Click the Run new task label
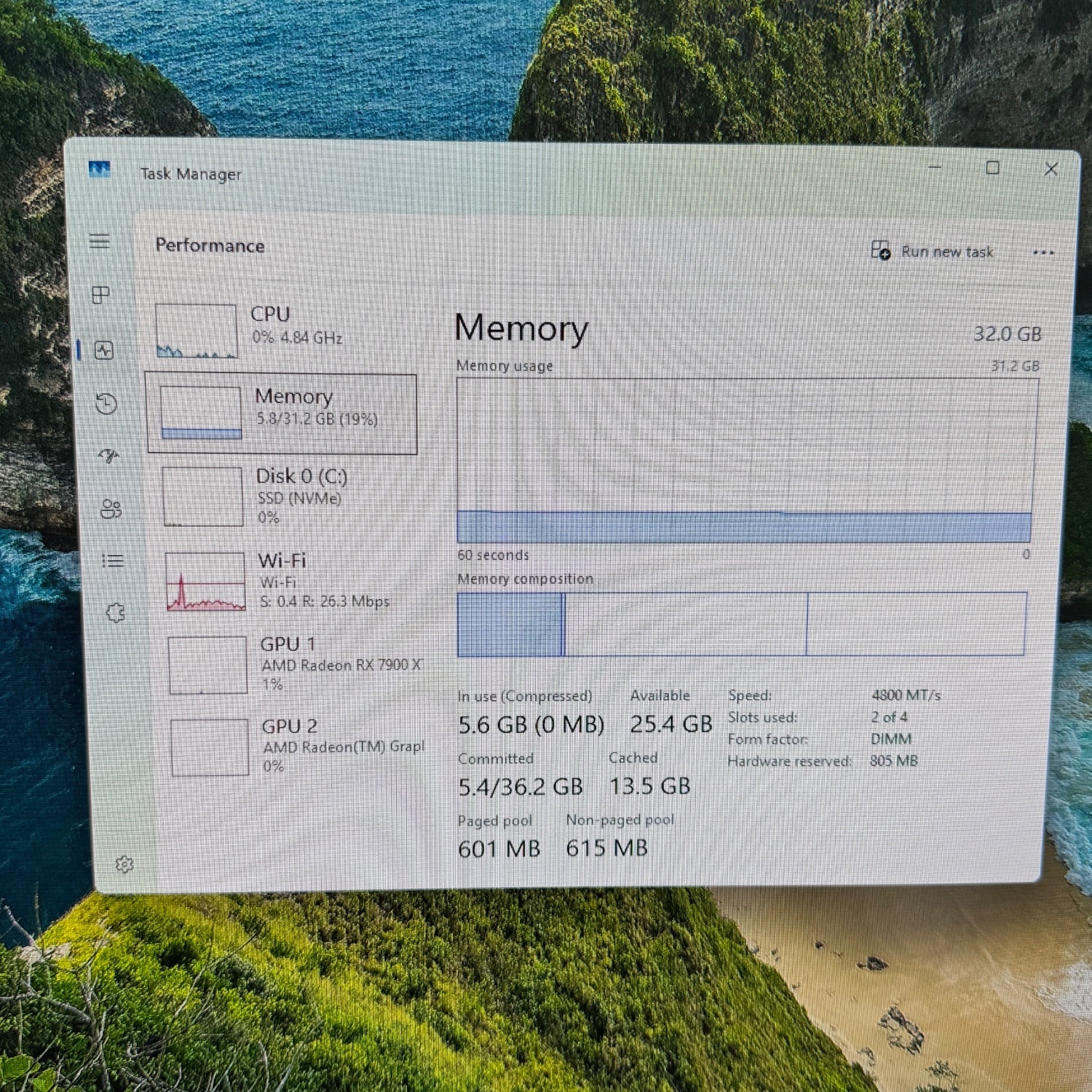The width and height of the screenshot is (1092, 1092). [x=947, y=252]
